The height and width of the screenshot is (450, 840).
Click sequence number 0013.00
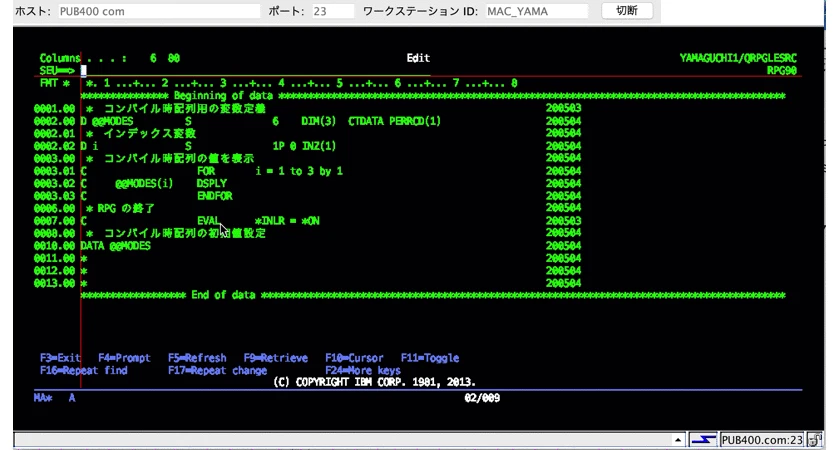54,283
